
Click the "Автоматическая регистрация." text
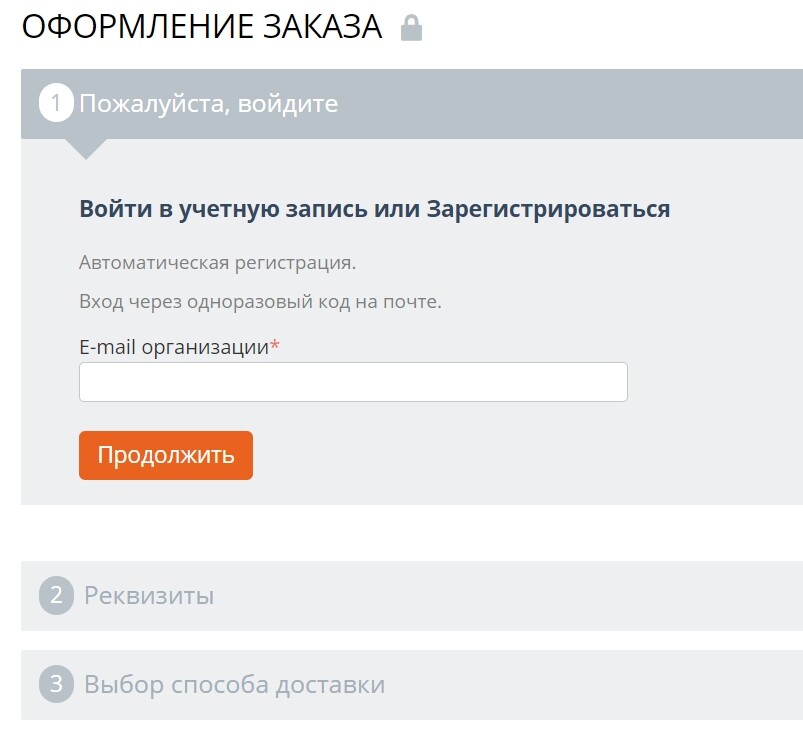(217, 263)
